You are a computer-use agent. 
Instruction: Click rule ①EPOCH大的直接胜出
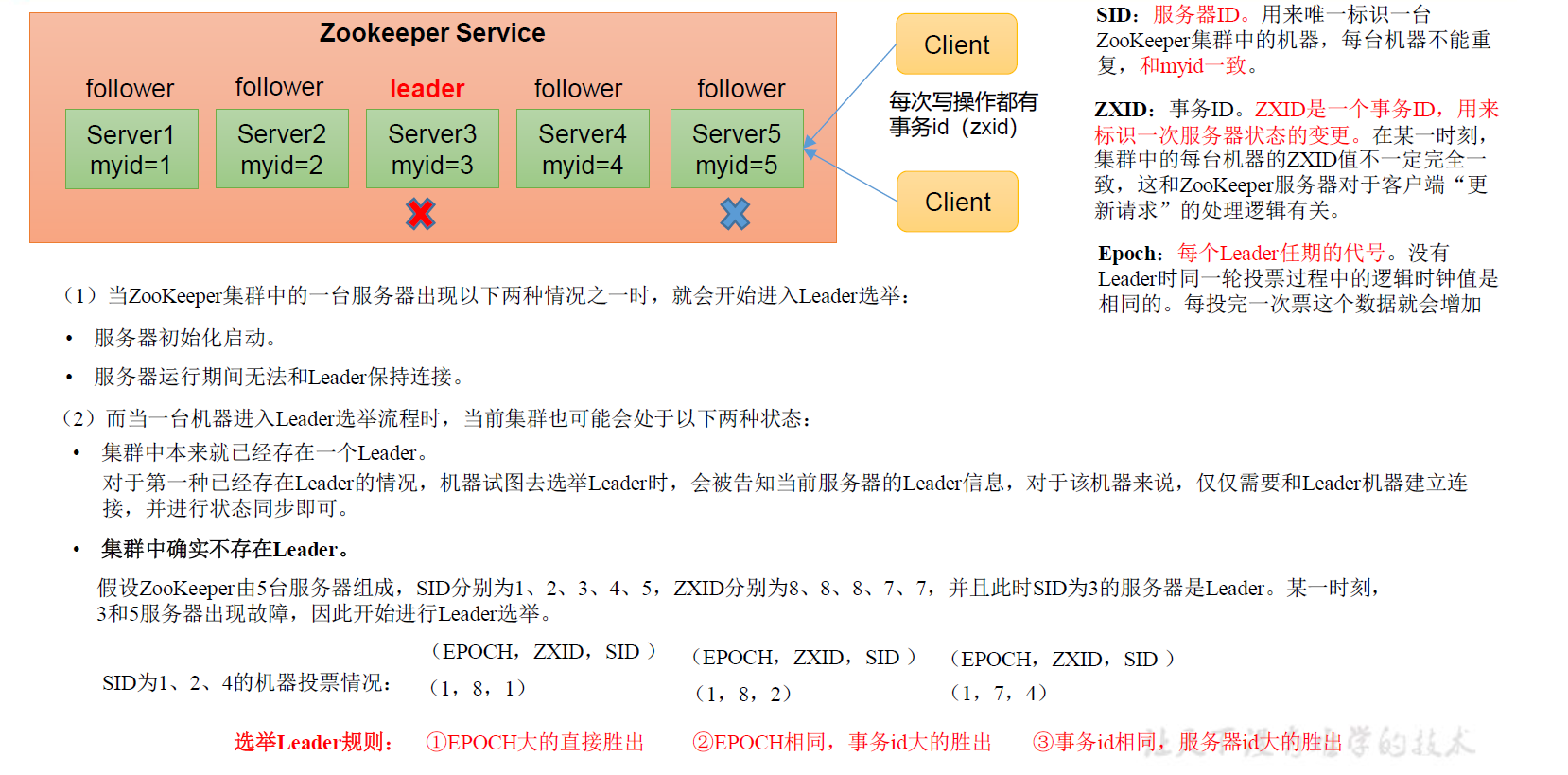535,743
